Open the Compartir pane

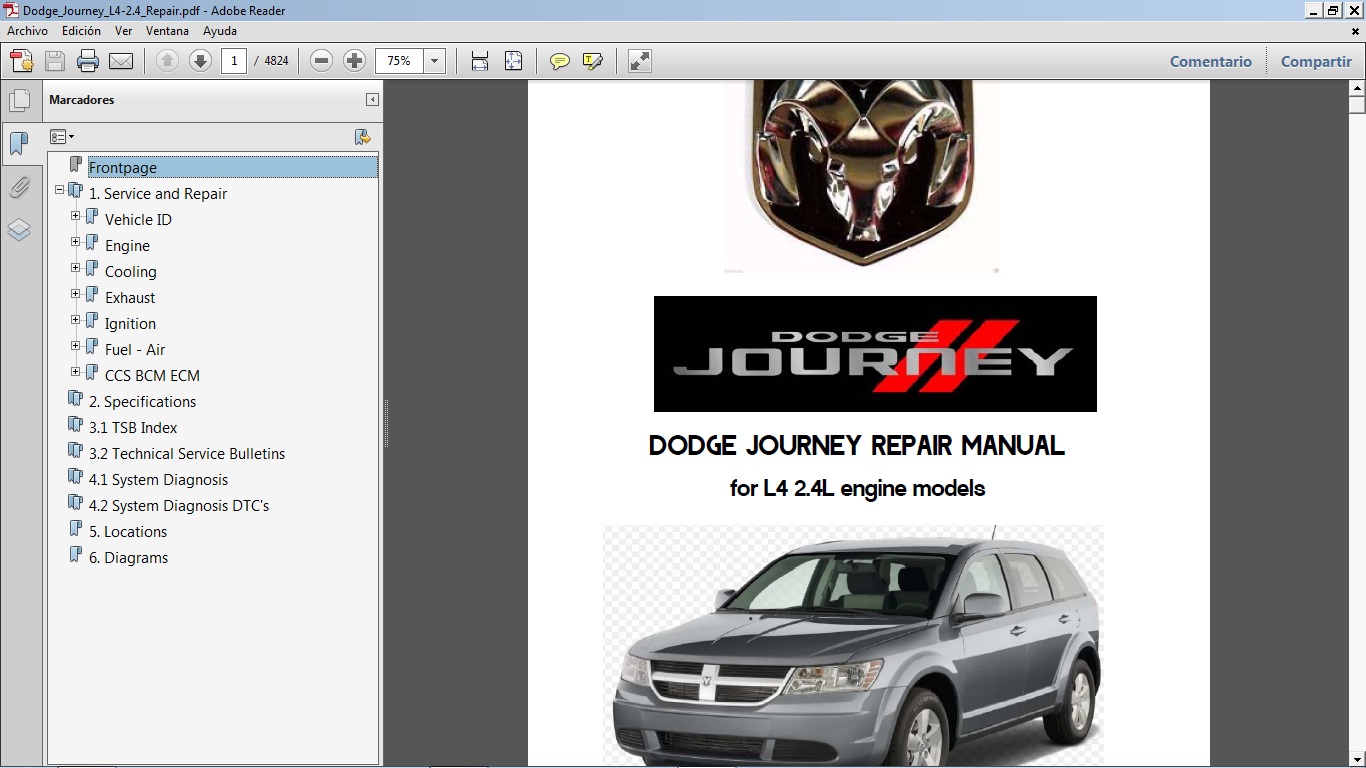(1316, 61)
